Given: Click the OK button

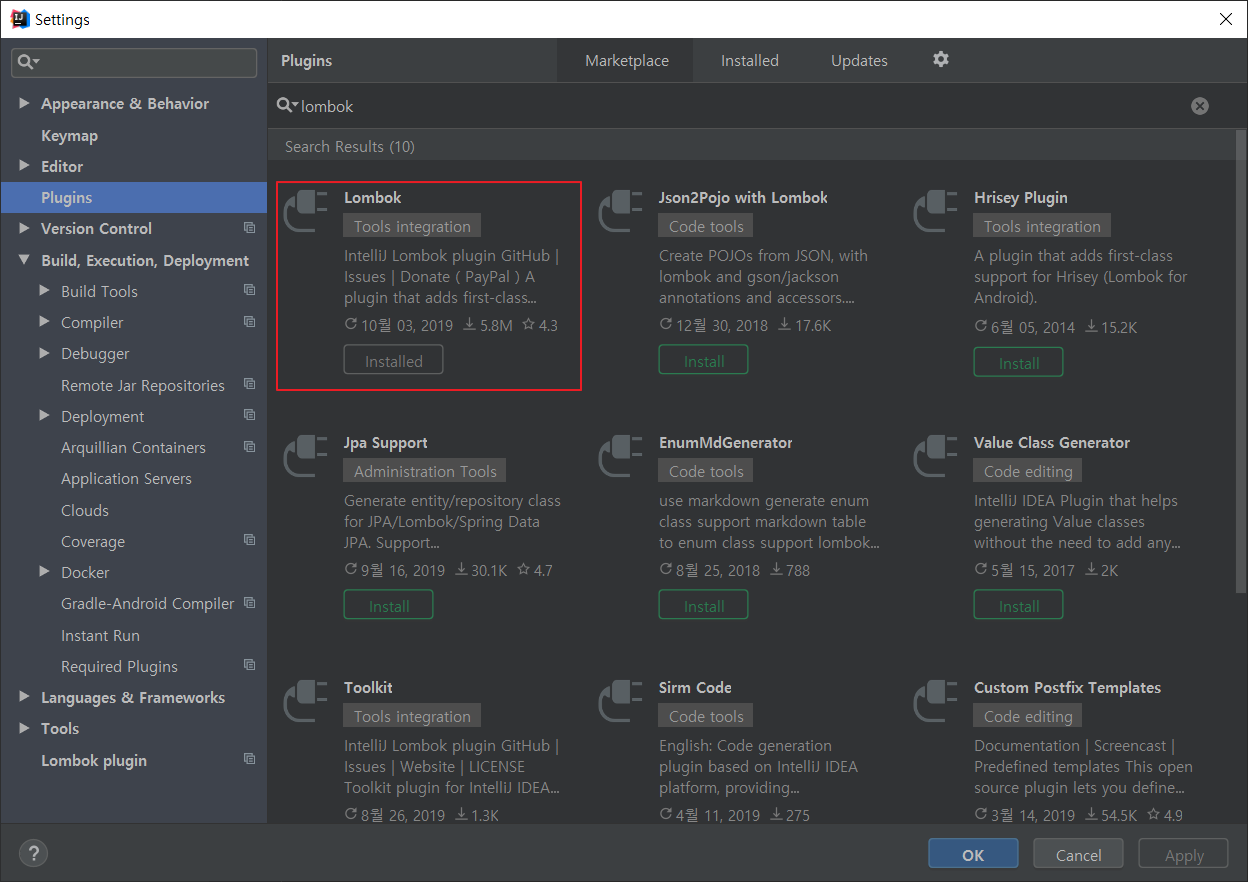Looking at the screenshot, I should (x=973, y=854).
